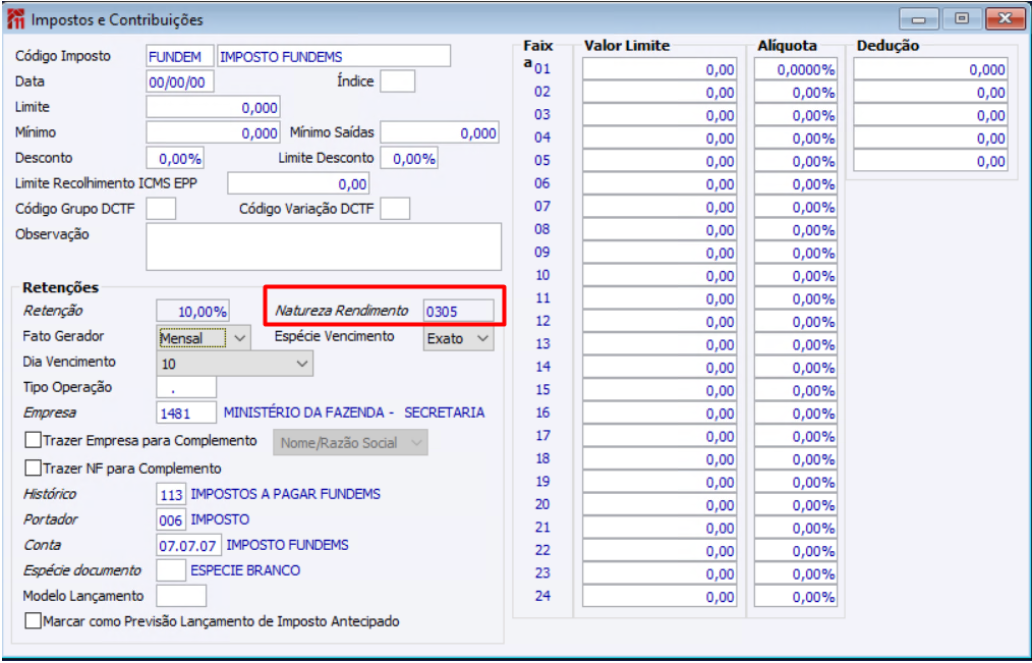Open the Fato Gerador dropdown
The width and height of the screenshot is (1032, 663).
240,338
